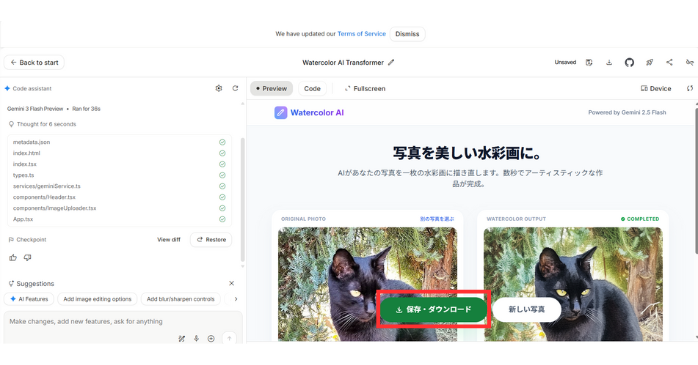
Task: Click the 新しい写真 button
Action: click(x=527, y=309)
